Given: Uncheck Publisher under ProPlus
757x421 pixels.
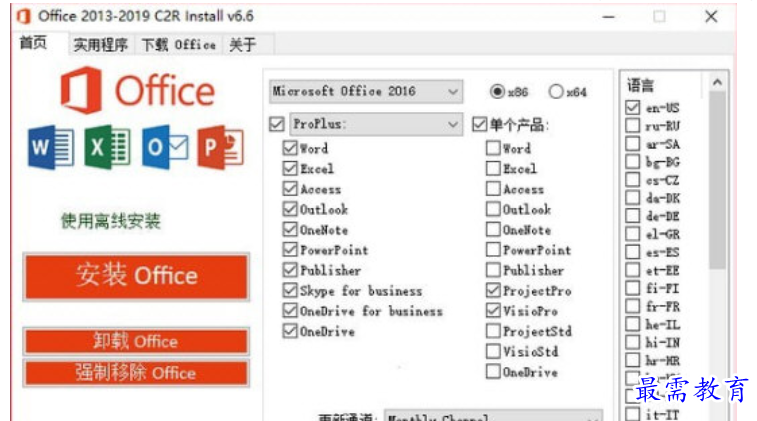Looking at the screenshot, I should pyautogui.click(x=290, y=269).
